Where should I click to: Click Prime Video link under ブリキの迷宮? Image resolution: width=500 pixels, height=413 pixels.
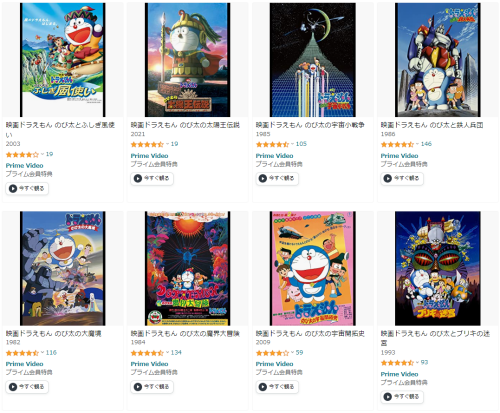(x=399, y=374)
